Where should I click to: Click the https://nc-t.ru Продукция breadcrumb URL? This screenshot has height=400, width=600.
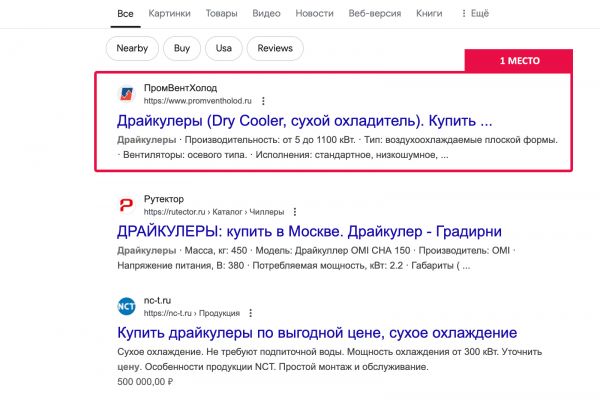pyautogui.click(x=192, y=313)
